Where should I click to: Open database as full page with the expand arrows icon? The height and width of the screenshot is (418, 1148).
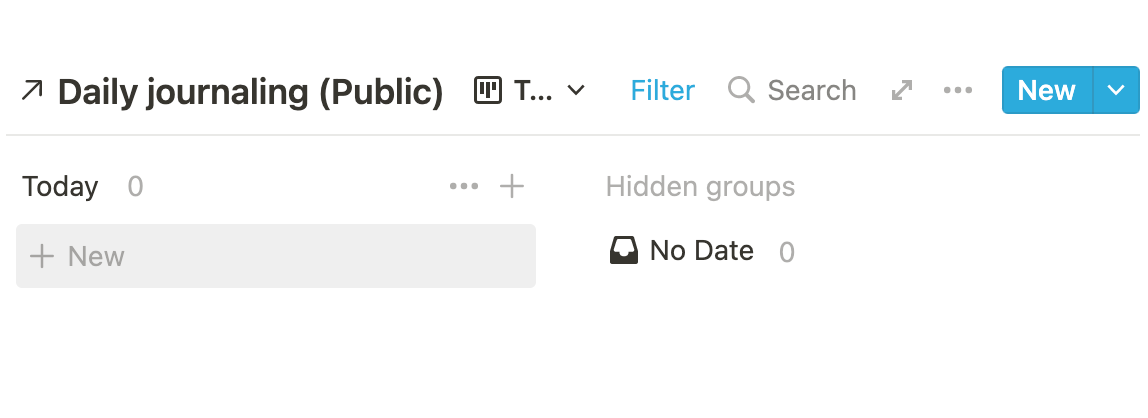click(902, 90)
